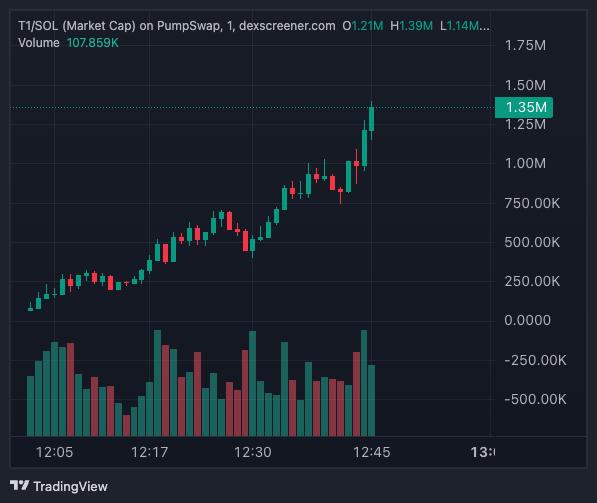Click the volume value 107.859K
Image resolution: width=597 pixels, height=503 pixels.
tap(93, 43)
